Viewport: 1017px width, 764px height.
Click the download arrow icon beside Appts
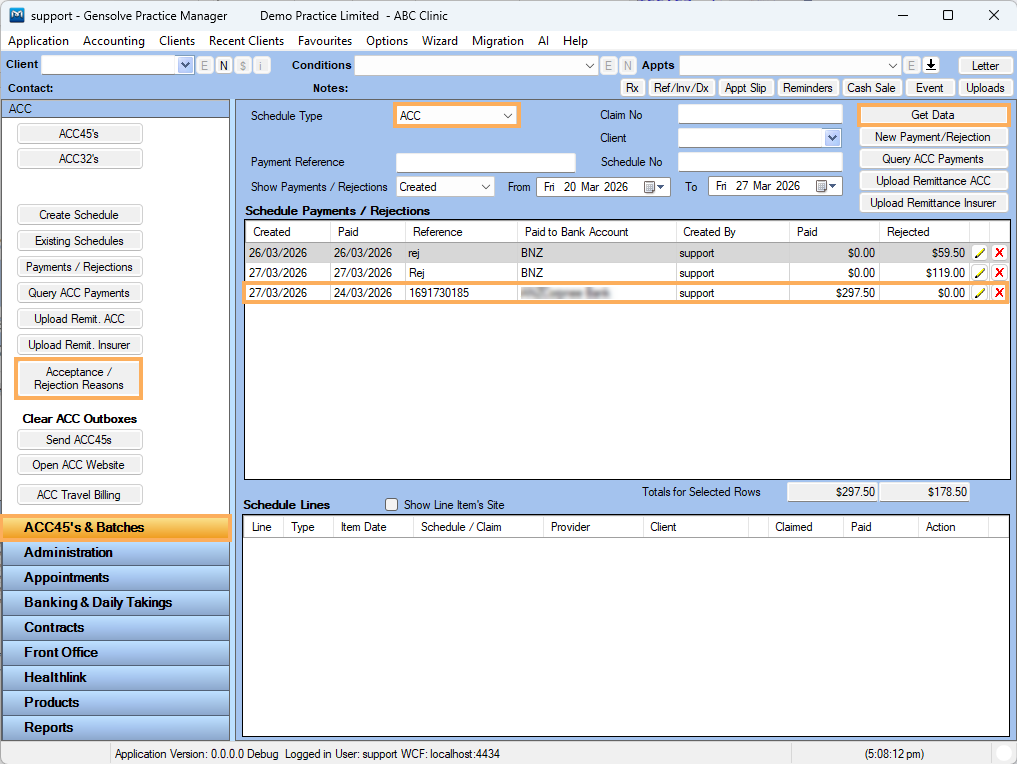(931, 65)
